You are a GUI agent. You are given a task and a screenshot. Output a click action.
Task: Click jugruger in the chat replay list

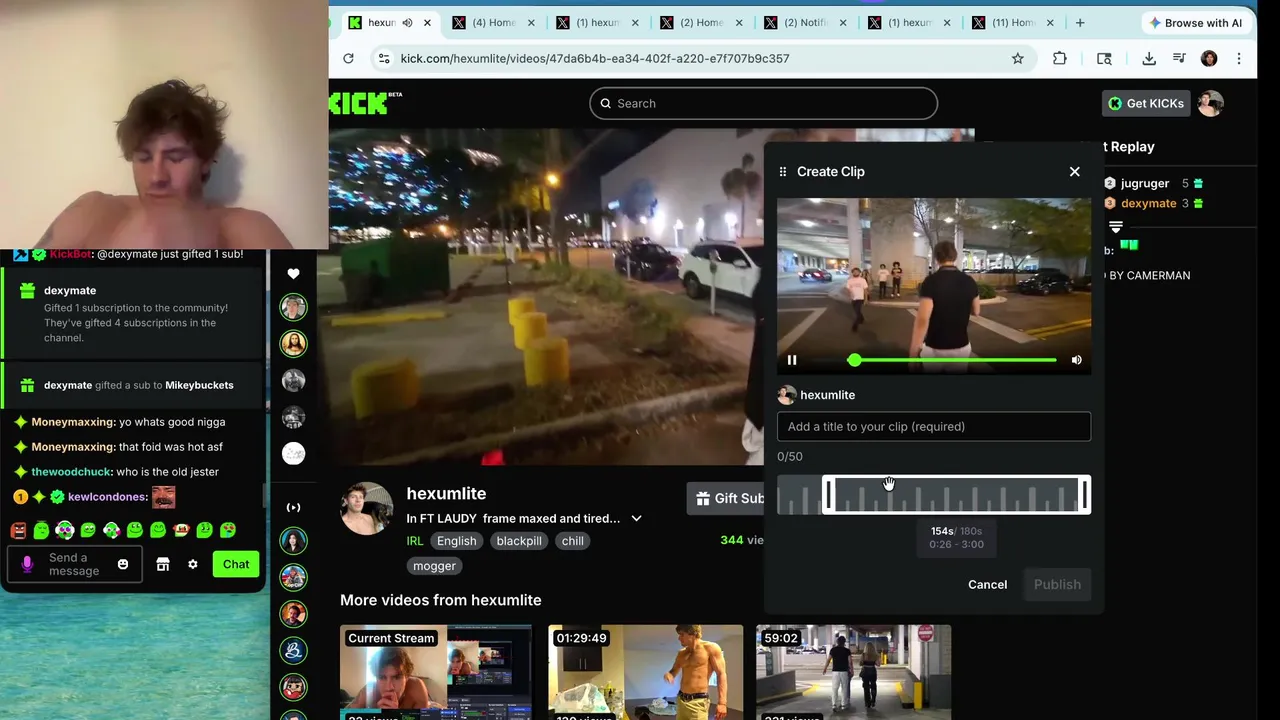click(1145, 183)
